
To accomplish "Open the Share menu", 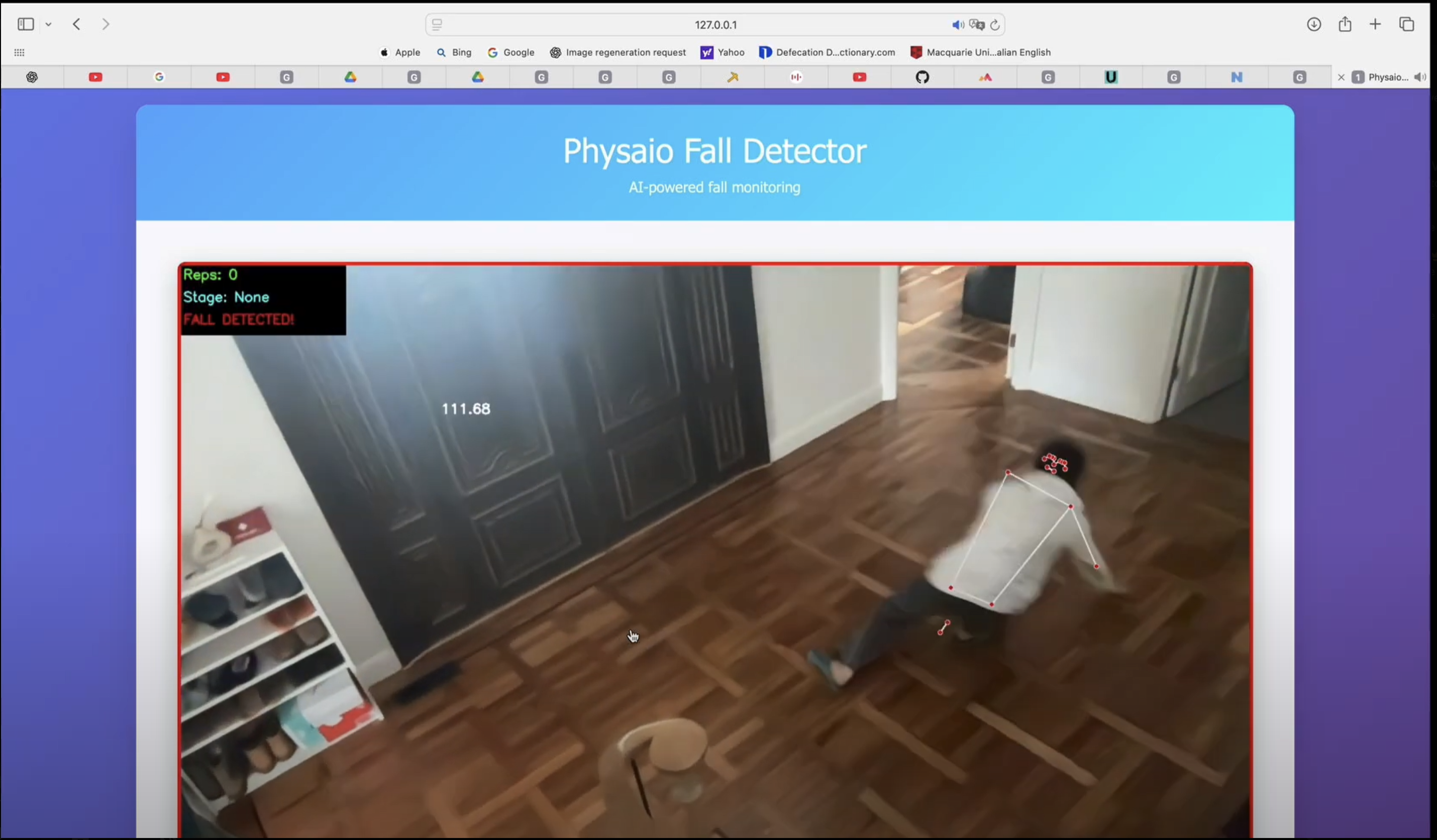I will point(1345,24).
